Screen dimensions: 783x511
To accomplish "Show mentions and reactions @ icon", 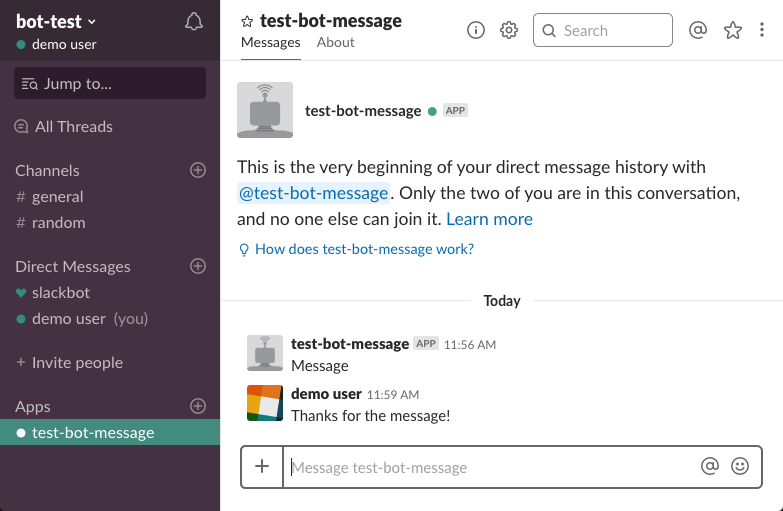I will tap(698, 30).
